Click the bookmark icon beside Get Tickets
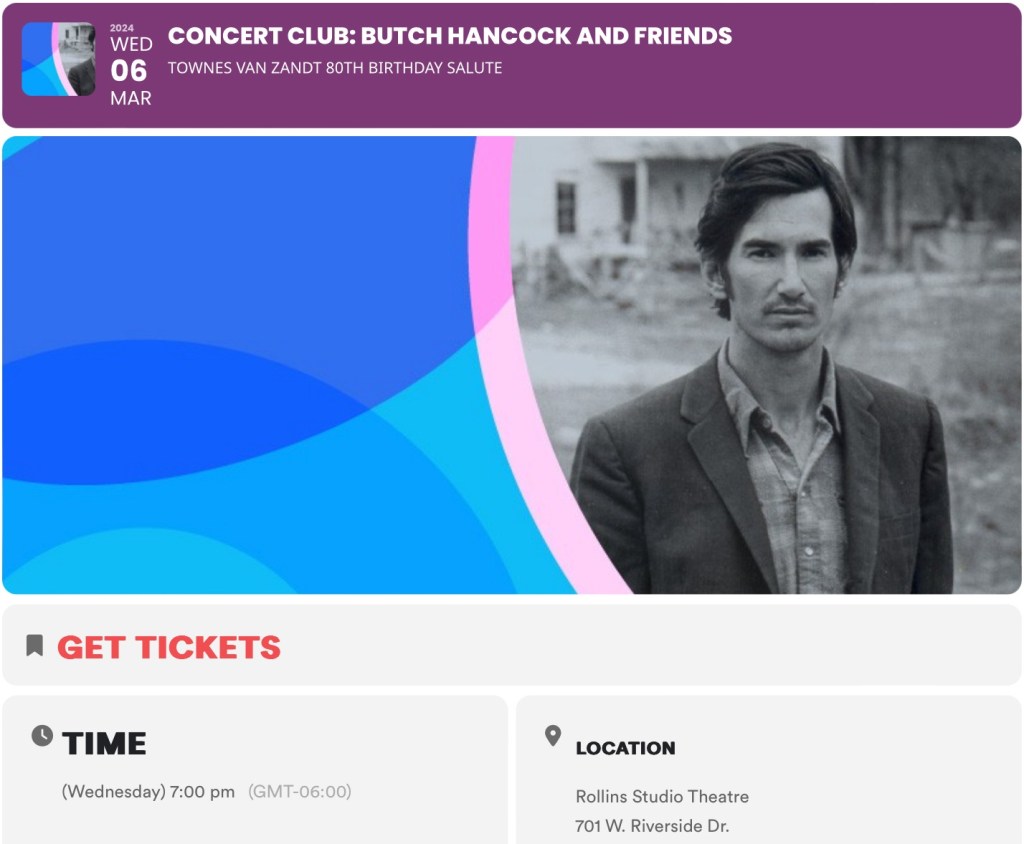1024x844 pixels. click(x=35, y=645)
